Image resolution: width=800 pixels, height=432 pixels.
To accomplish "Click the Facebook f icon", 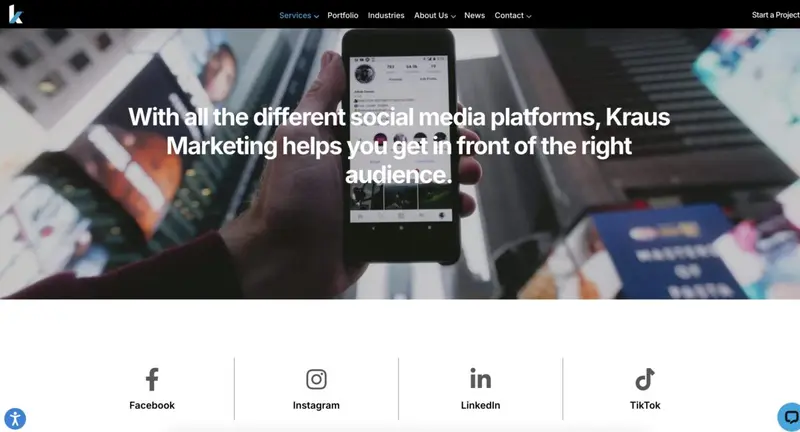I will (x=152, y=379).
